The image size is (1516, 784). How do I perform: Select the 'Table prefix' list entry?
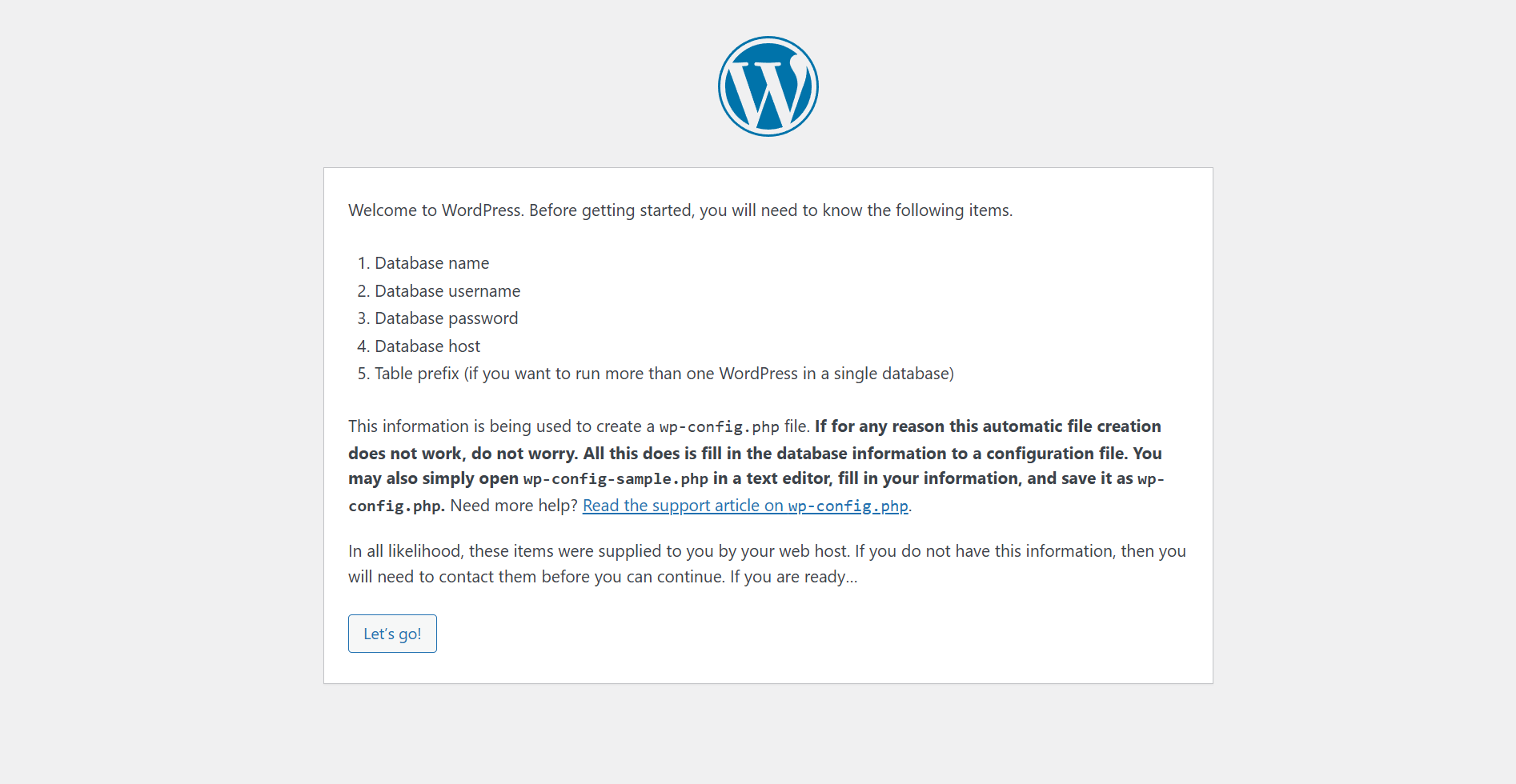pyautogui.click(x=664, y=373)
